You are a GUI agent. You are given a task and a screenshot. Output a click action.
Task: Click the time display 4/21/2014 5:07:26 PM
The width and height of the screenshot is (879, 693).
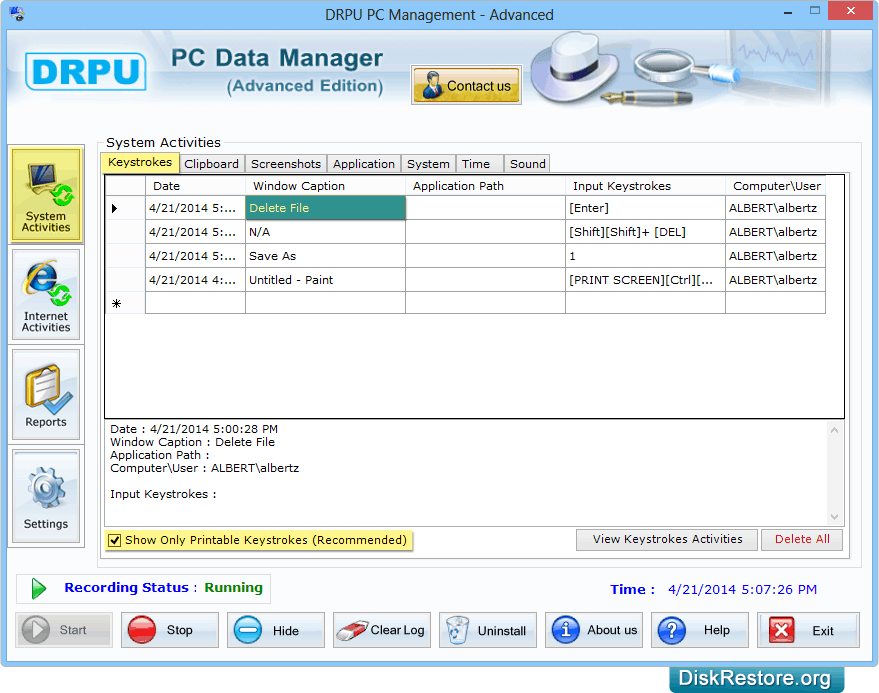click(742, 590)
